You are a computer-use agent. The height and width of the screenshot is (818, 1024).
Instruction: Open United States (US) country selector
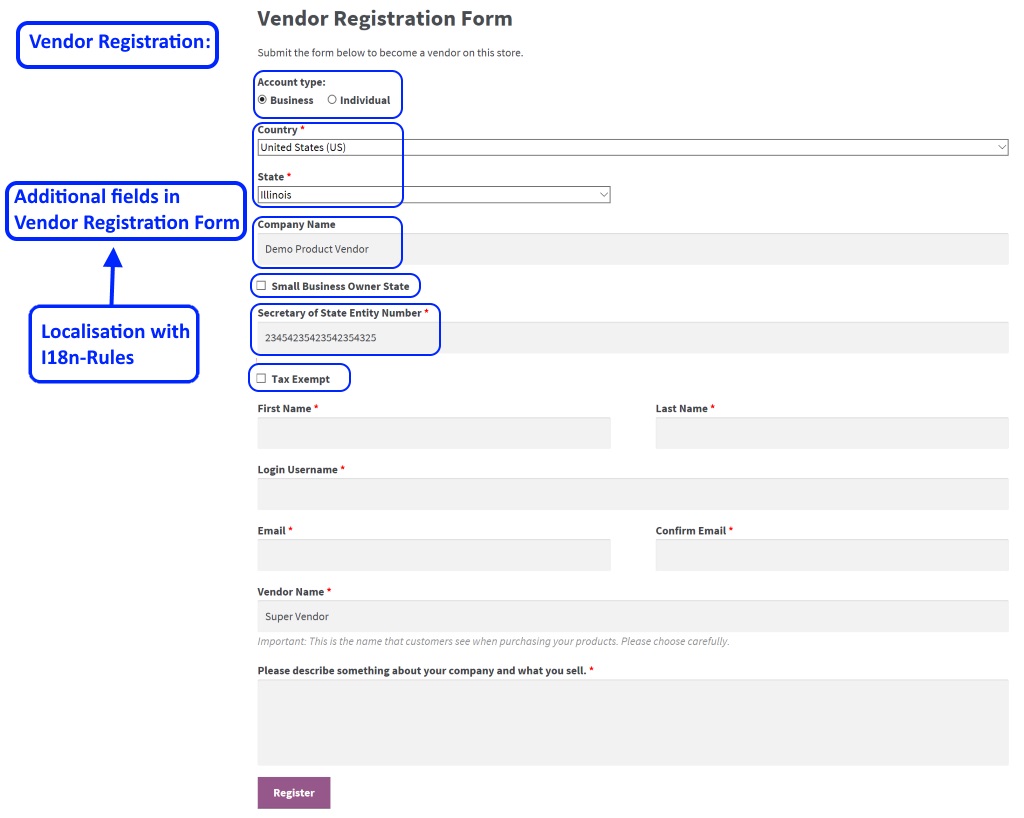pos(633,148)
